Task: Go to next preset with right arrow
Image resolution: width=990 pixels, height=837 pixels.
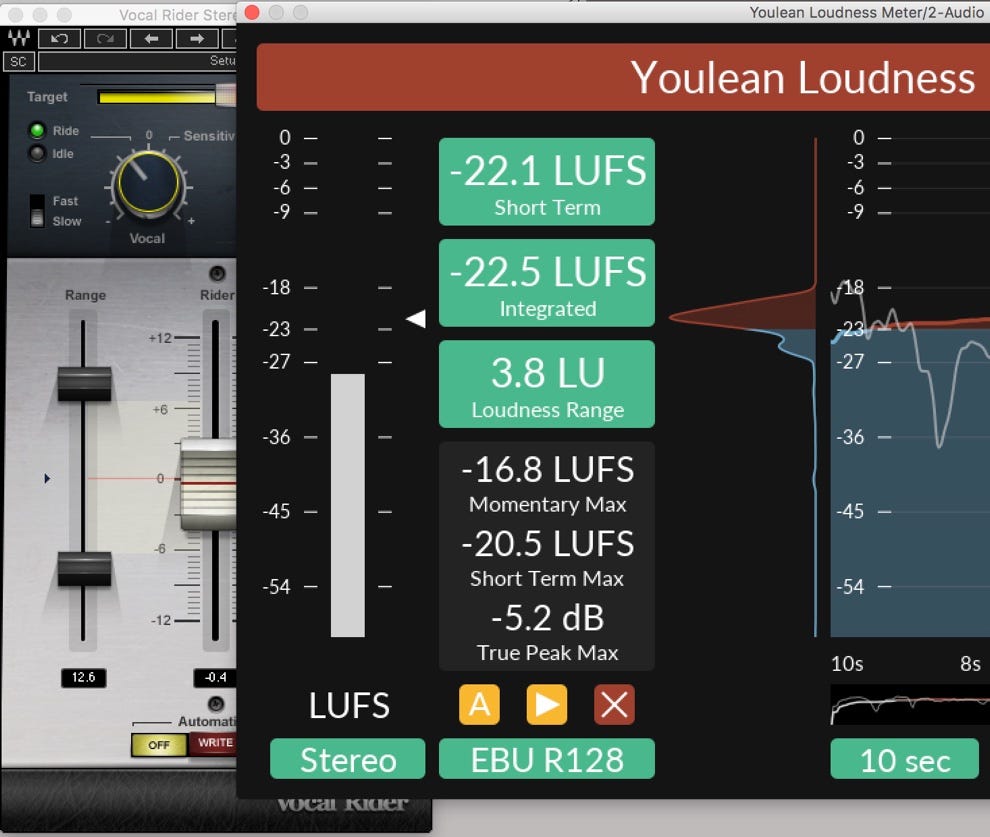Action: 196,39
